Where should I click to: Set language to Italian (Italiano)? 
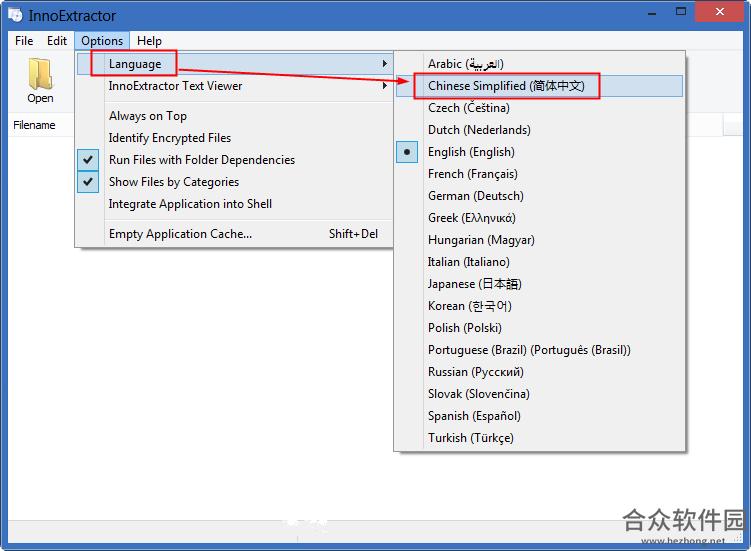539,262
